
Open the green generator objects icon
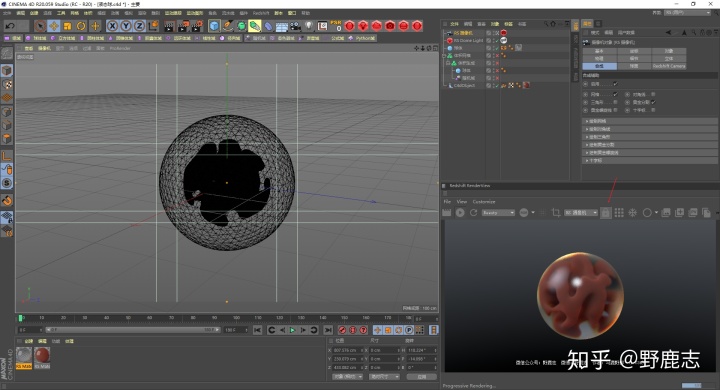pos(241,26)
